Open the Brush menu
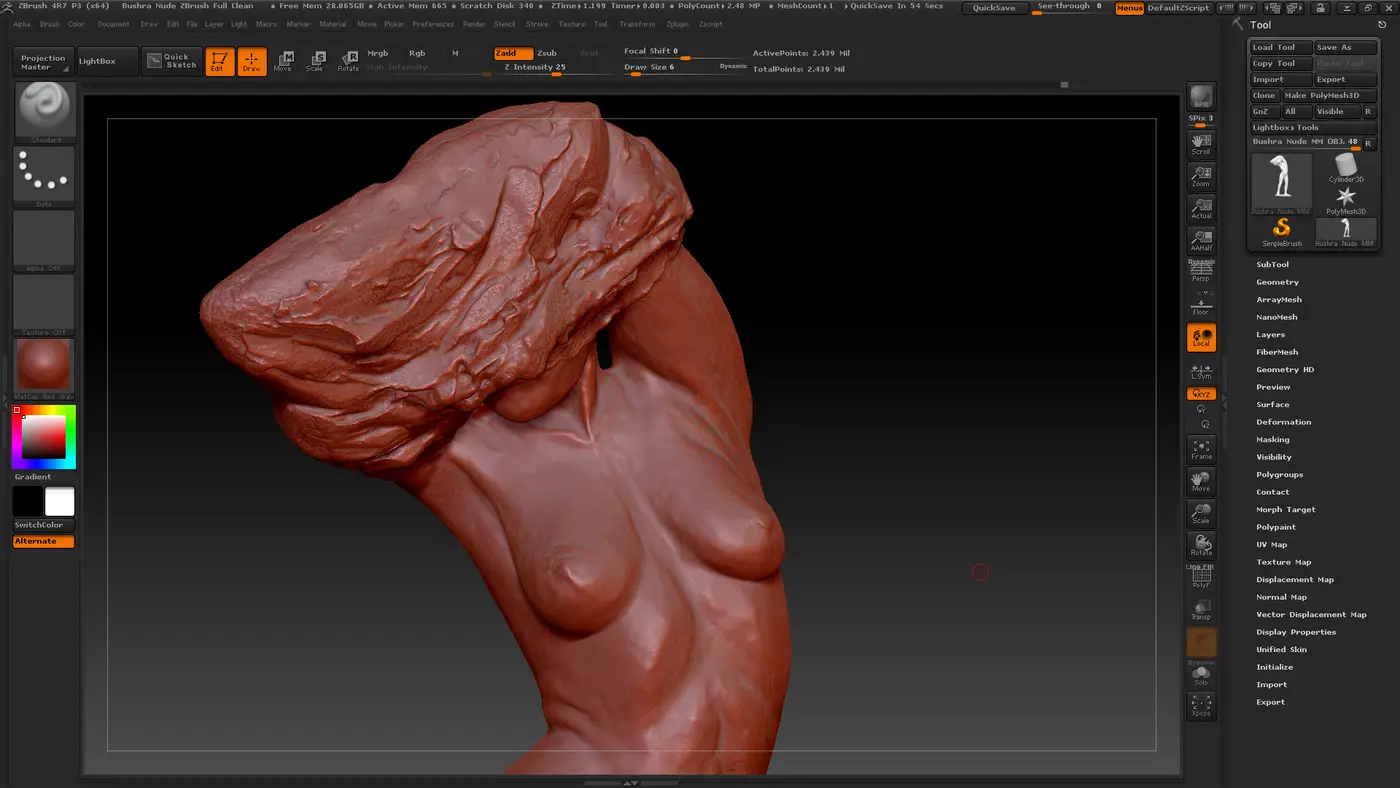 pos(49,24)
